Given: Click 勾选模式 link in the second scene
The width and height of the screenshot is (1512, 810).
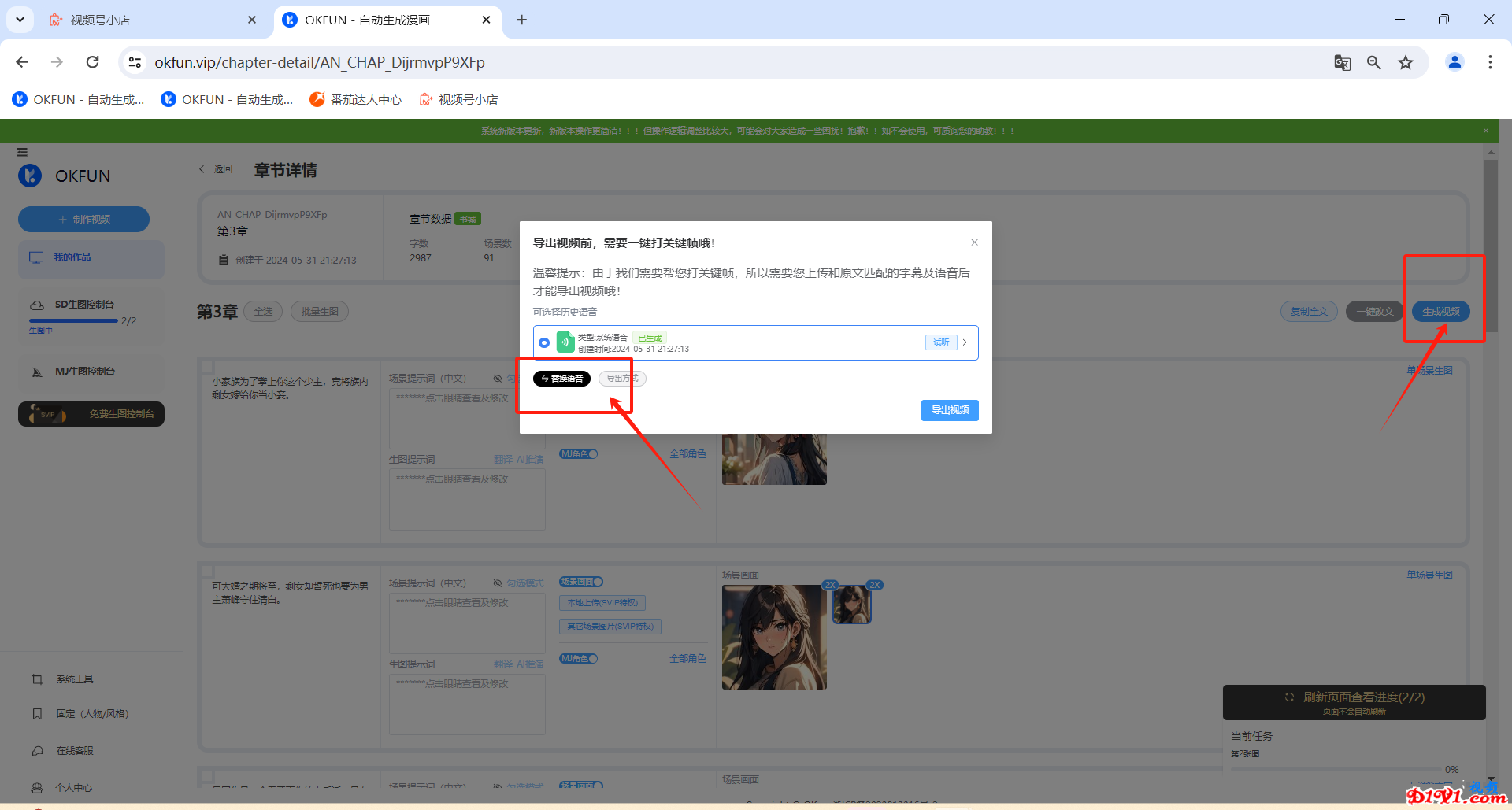Looking at the screenshot, I should tap(525, 583).
